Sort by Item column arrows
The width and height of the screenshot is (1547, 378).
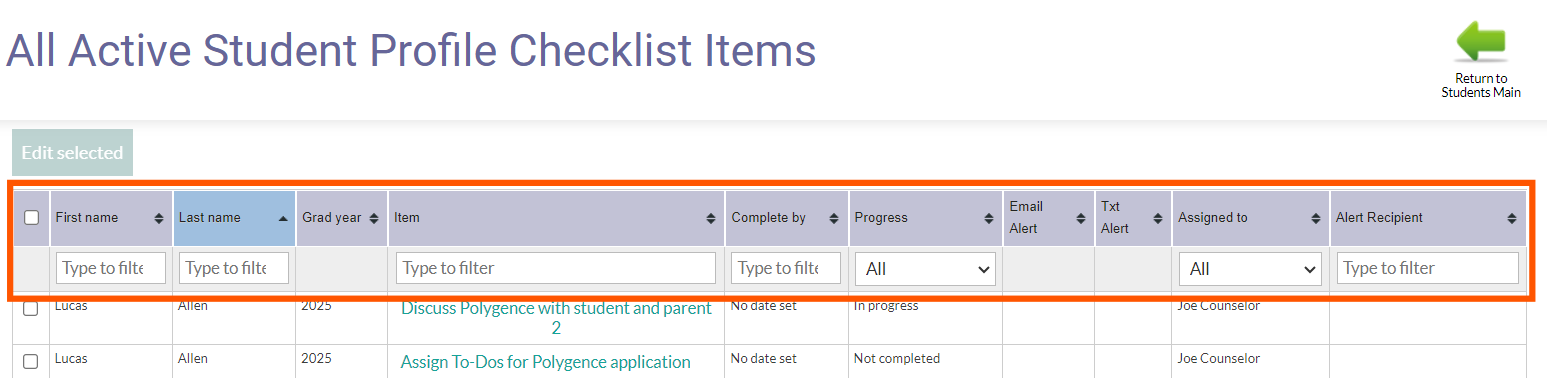[711, 218]
